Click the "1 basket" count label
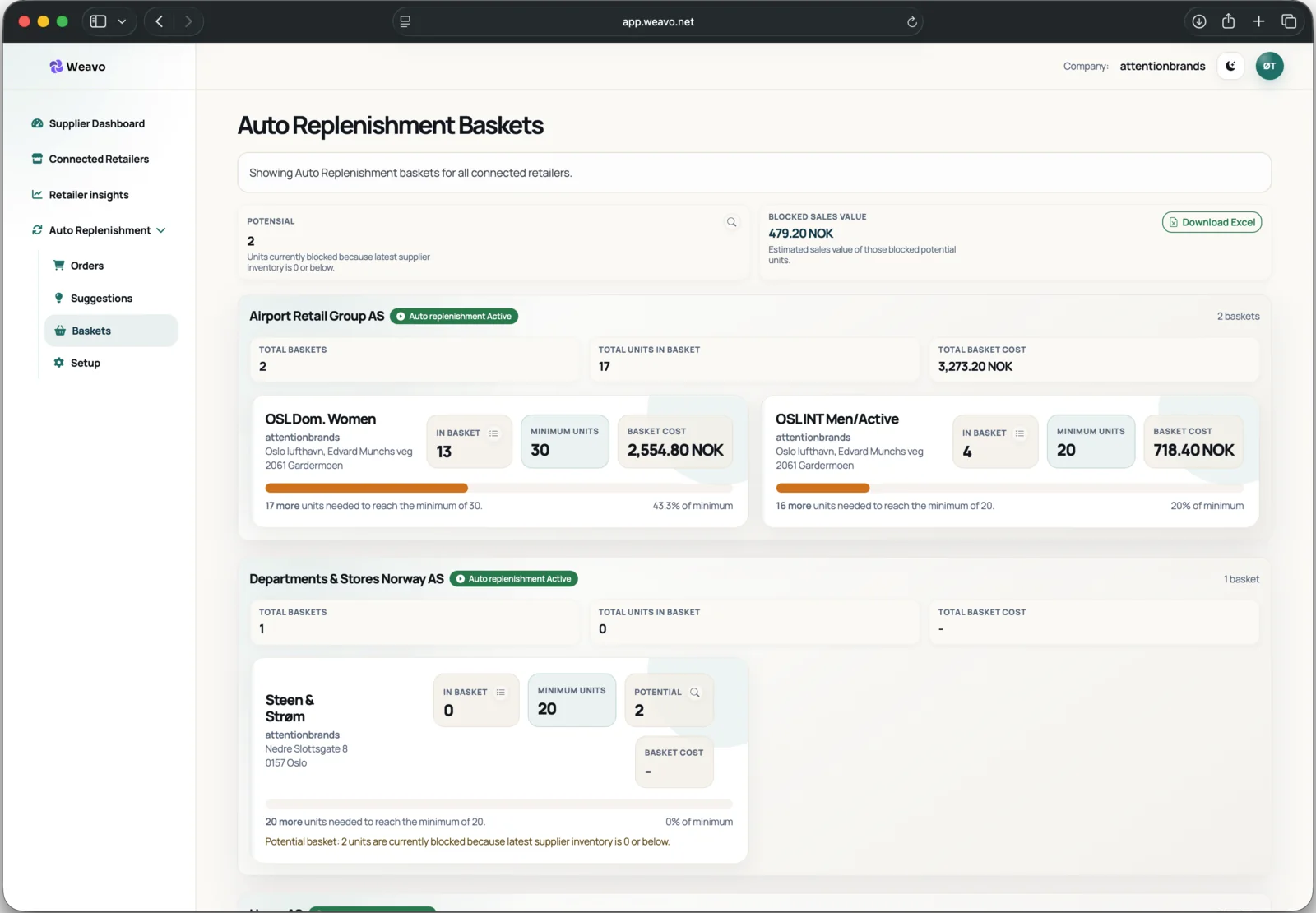The image size is (1316, 913). [1241, 579]
